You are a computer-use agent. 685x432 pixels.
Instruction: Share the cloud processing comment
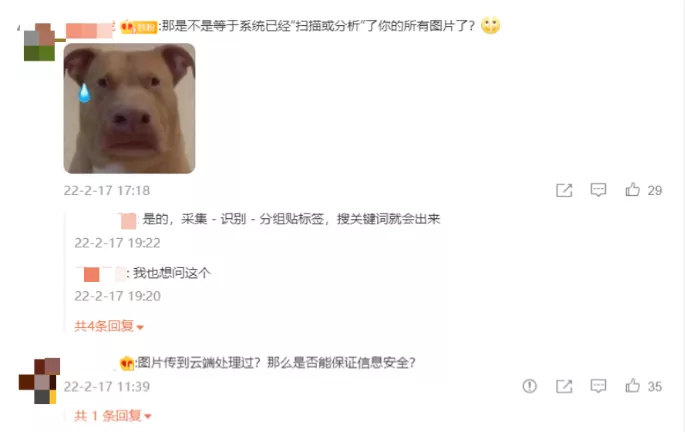click(x=564, y=386)
